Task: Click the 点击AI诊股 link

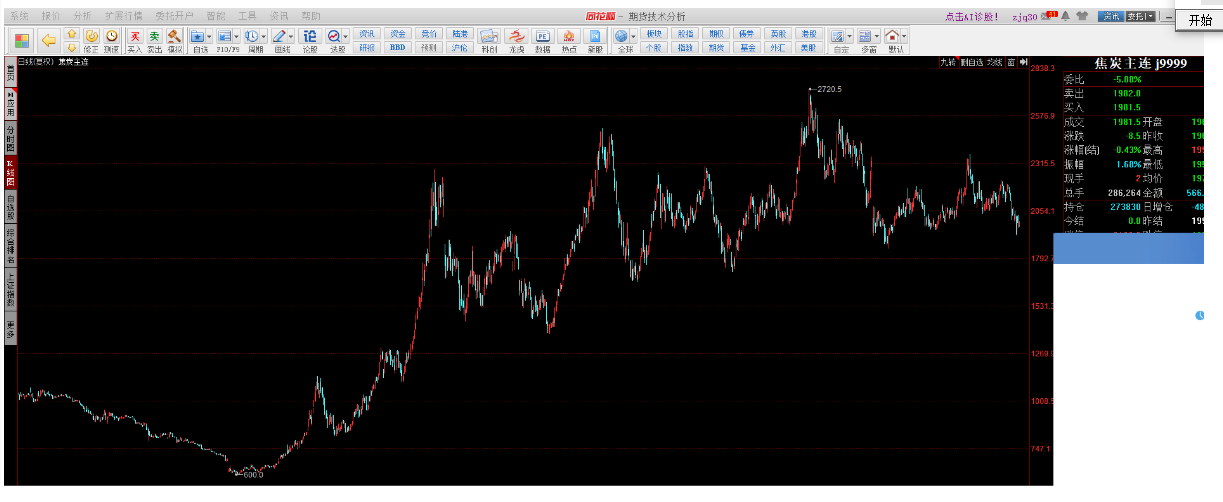Action: [972, 17]
